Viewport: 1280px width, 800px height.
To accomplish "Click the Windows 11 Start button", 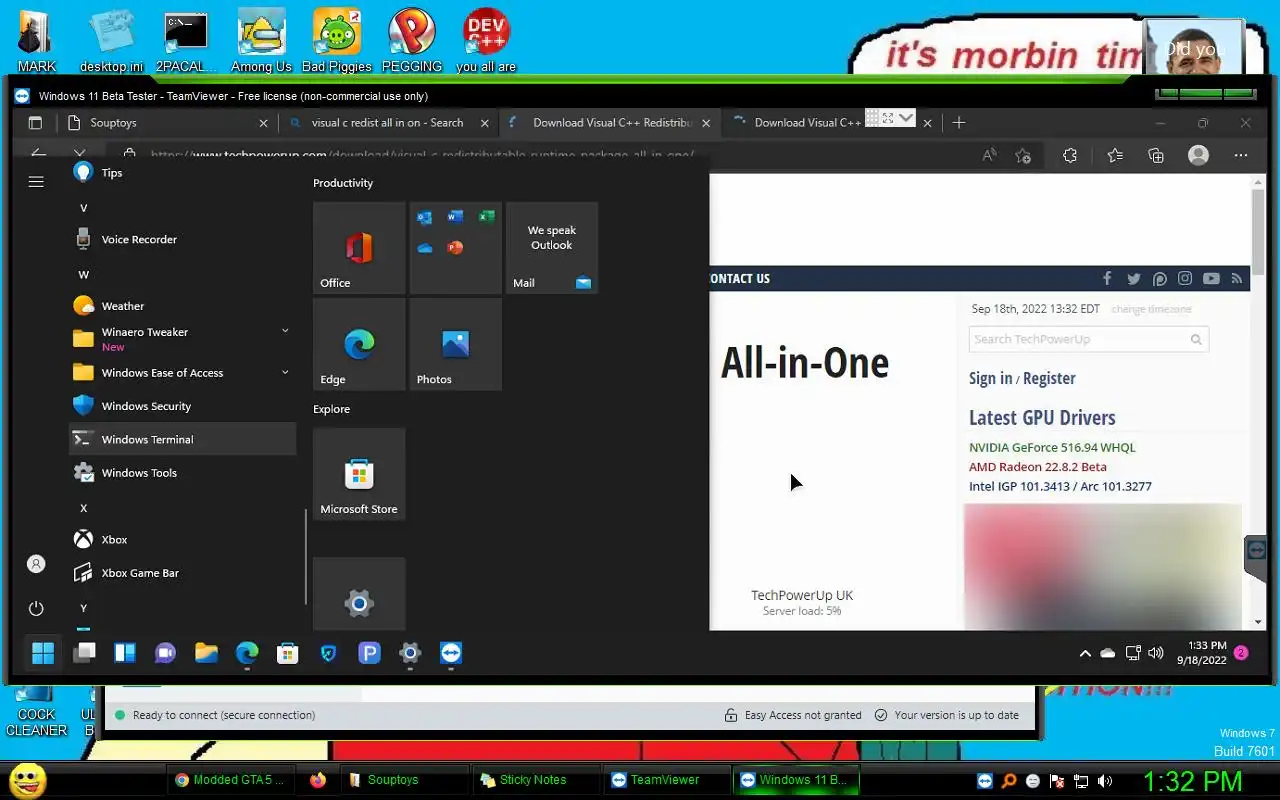I will click(43, 653).
